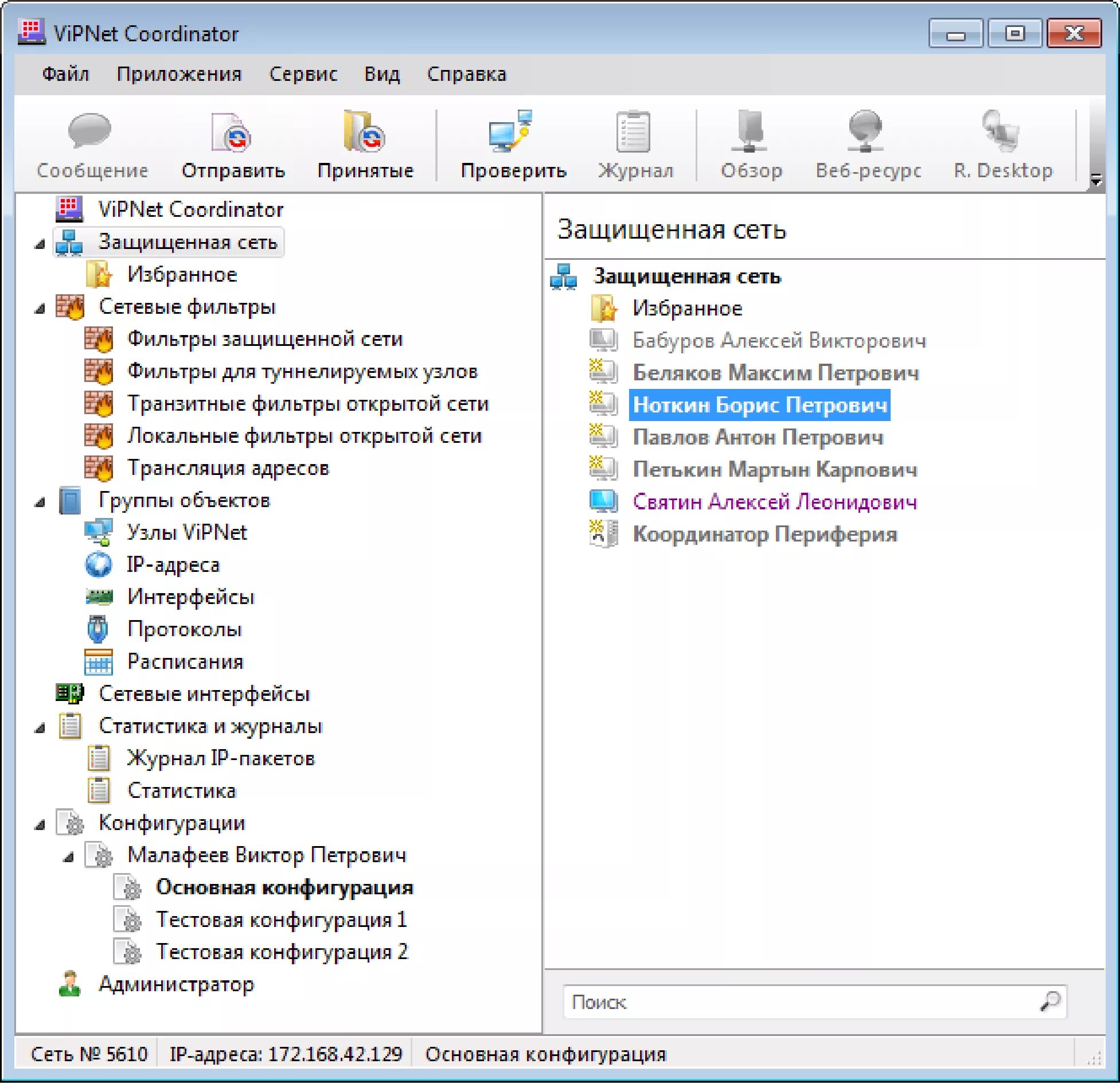
Task: Select Транзитные фильтры открытой сети
Action: [x=308, y=403]
